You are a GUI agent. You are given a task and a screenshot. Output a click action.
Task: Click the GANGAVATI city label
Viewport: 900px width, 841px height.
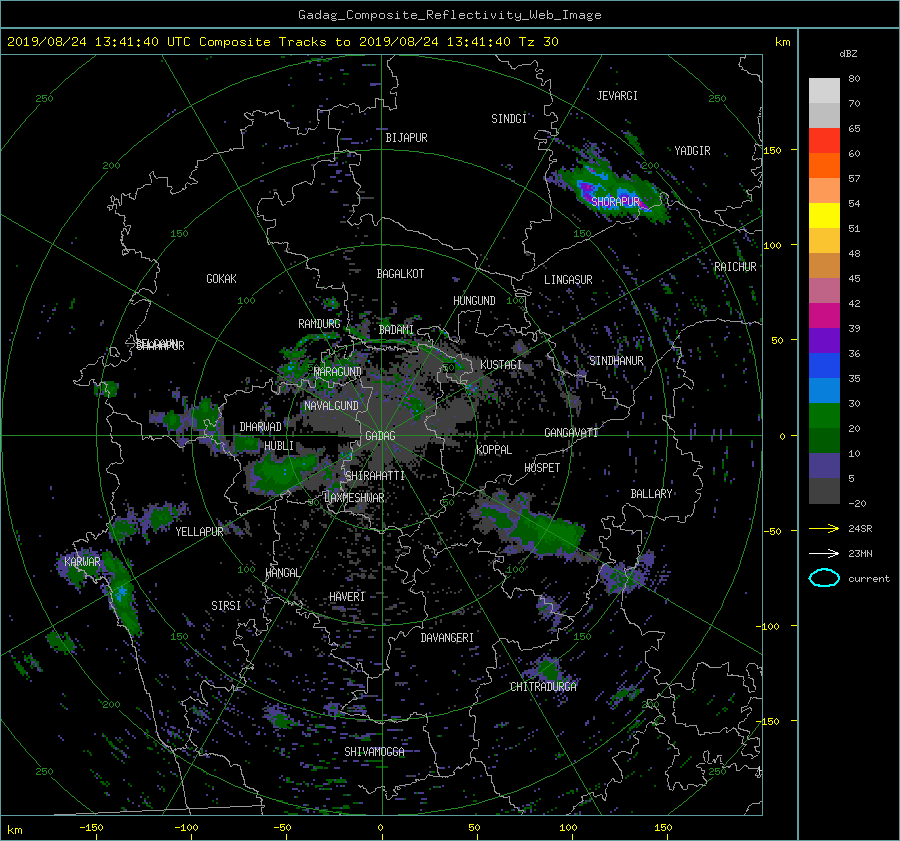tap(571, 433)
